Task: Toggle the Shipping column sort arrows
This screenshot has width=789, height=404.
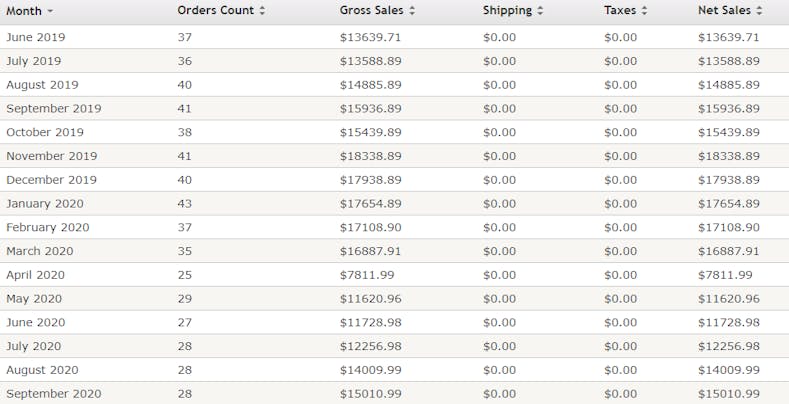Action: click(541, 11)
